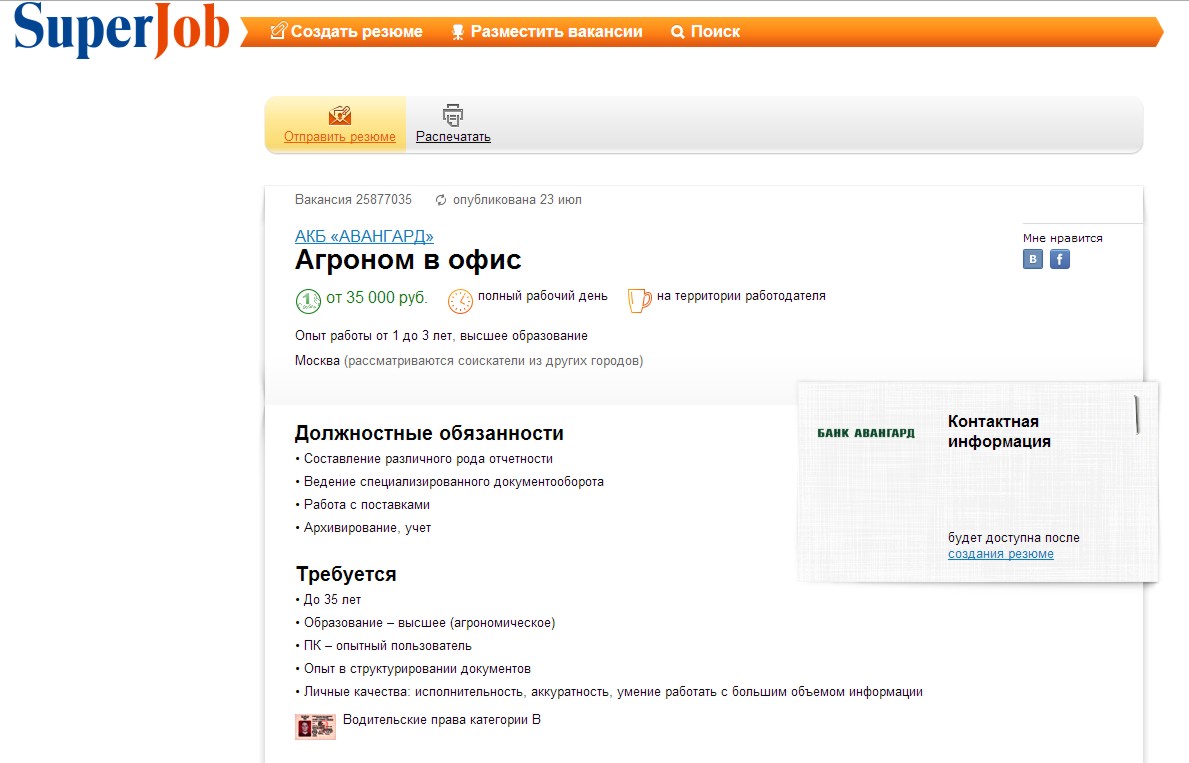This screenshot has width=1189, height=763.
Task: Click the clock icon for full-time schedule
Action: click(x=460, y=300)
